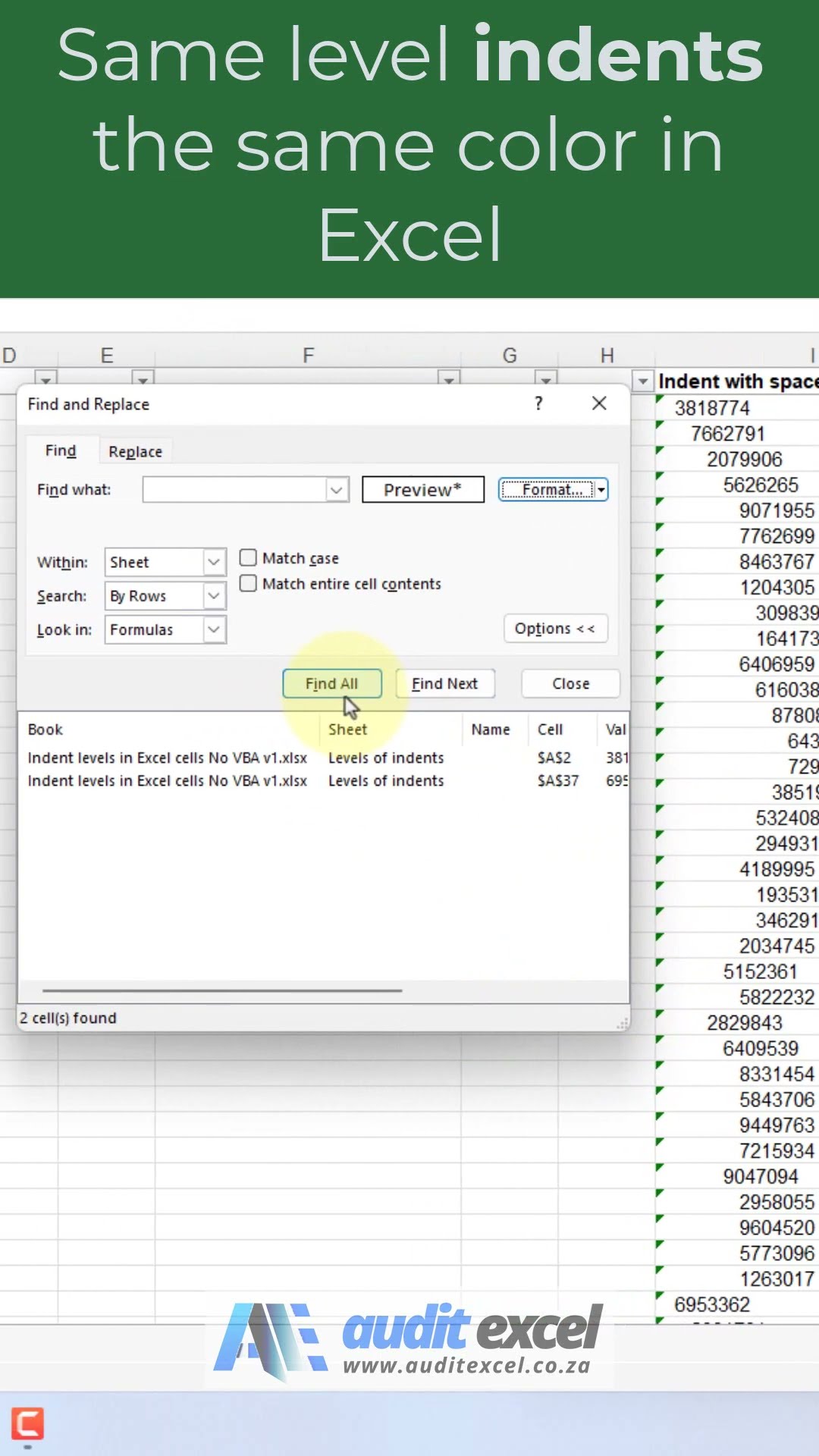
Task: Click the dialog resize grip corner
Action: click(623, 1023)
